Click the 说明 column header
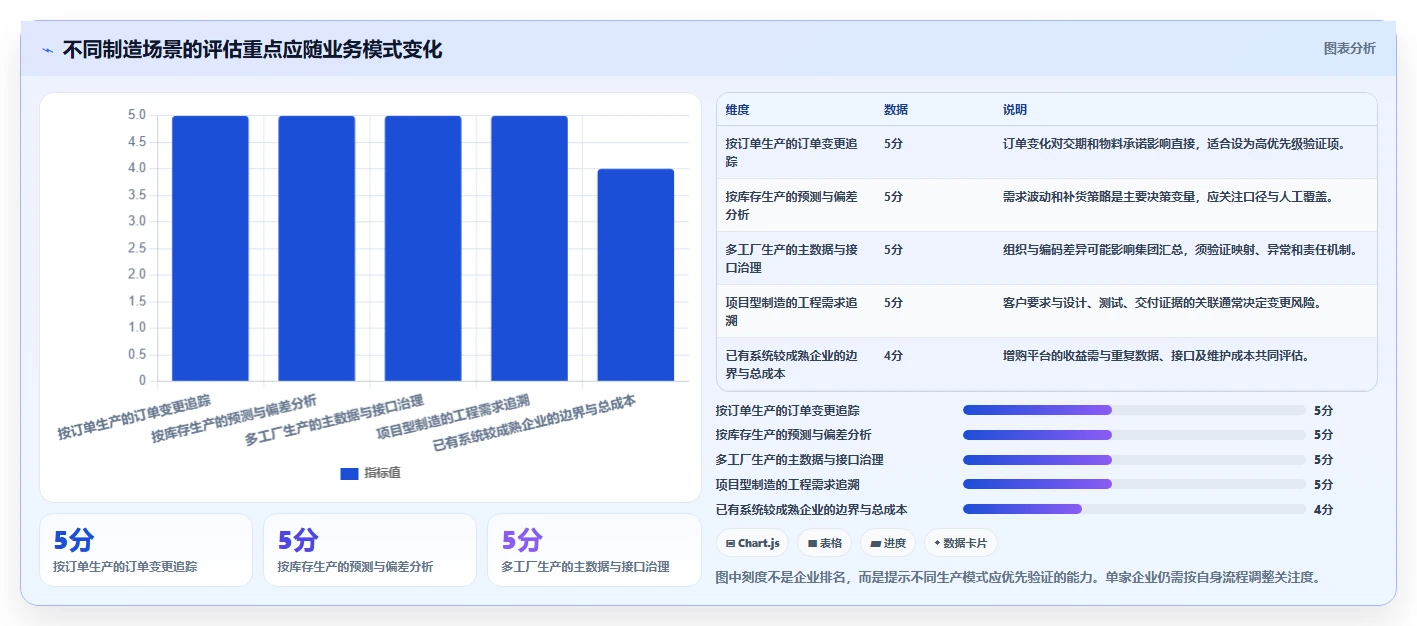Viewport: 1417px width, 626px height. [x=1015, y=110]
